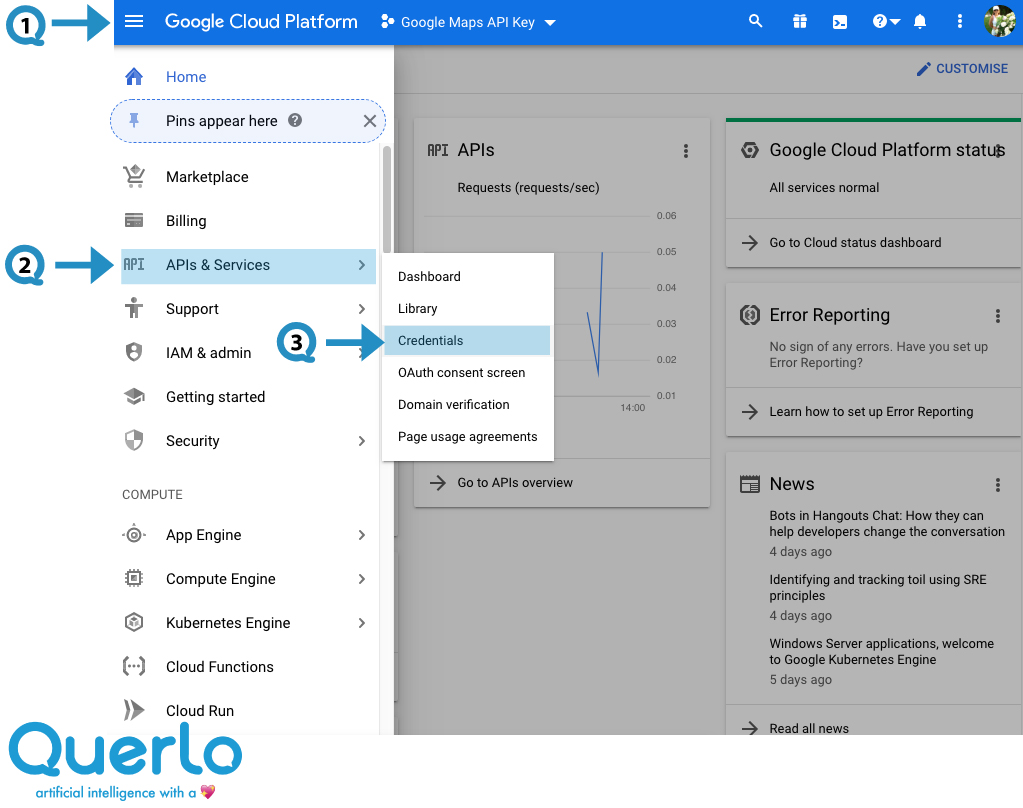Click the Google Cloud Platform title
The width and height of the screenshot is (1023, 808).
(x=261, y=22)
